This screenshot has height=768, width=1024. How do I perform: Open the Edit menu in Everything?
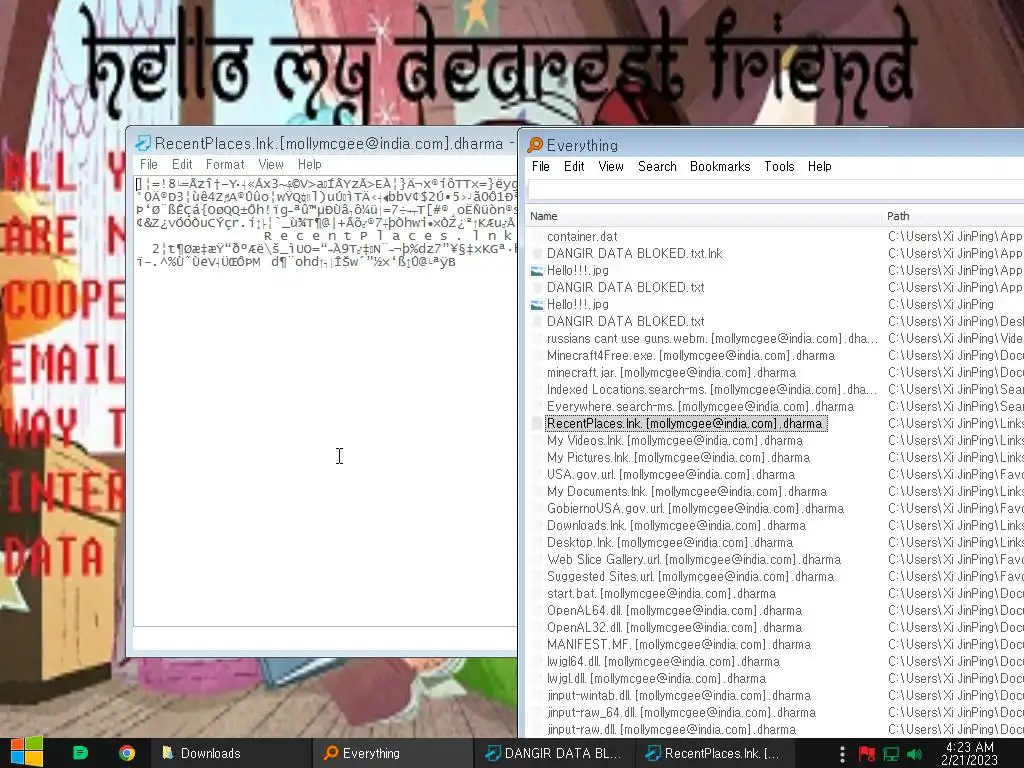point(574,167)
